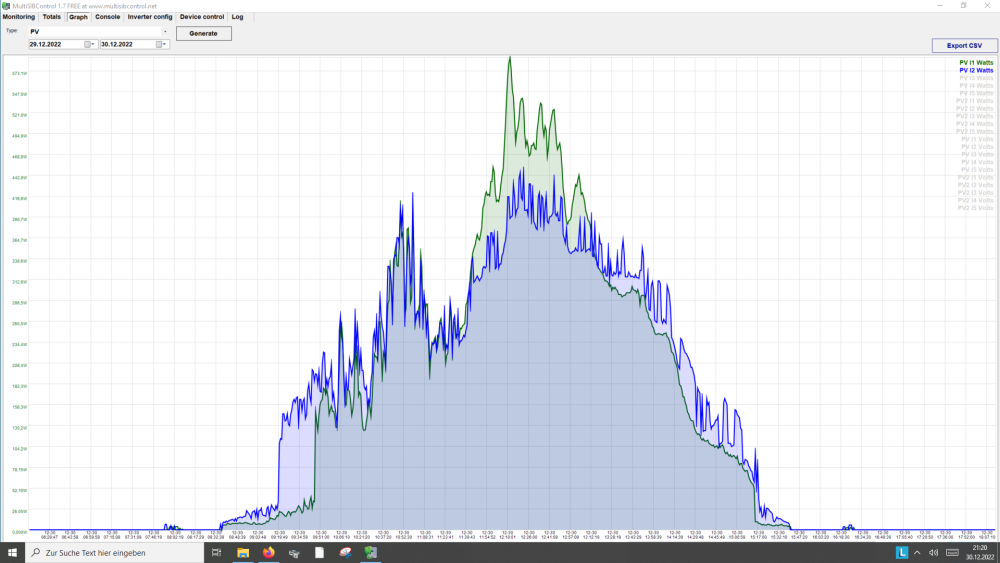Image resolution: width=1000 pixels, height=563 pixels.
Task: Open the clock showing 21:20
Action: tap(980, 553)
